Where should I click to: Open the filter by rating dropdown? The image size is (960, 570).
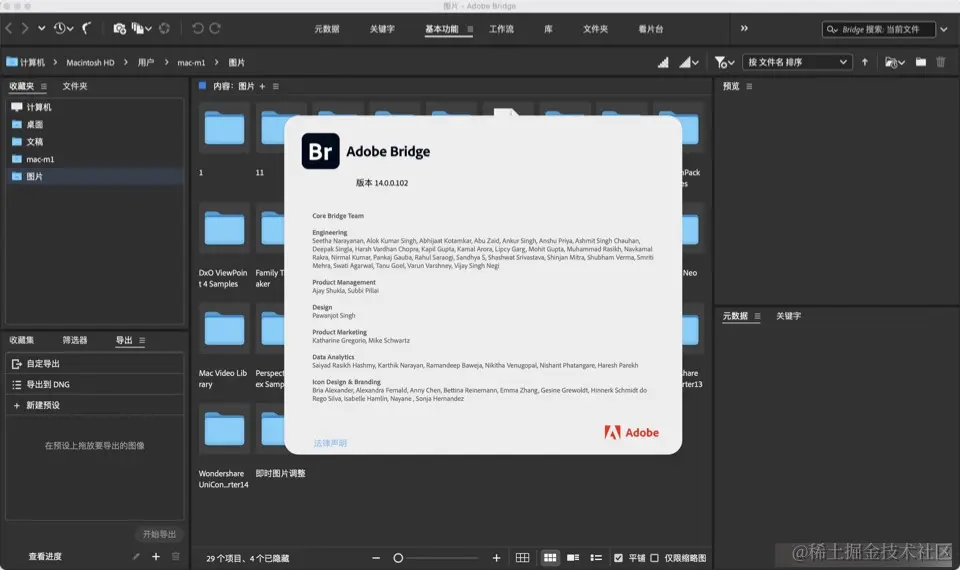[724, 62]
